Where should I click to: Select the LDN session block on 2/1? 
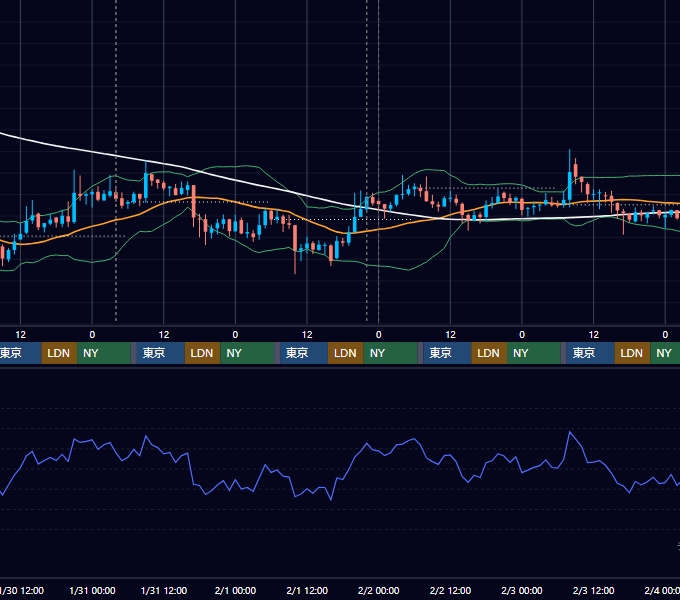click(x=346, y=353)
